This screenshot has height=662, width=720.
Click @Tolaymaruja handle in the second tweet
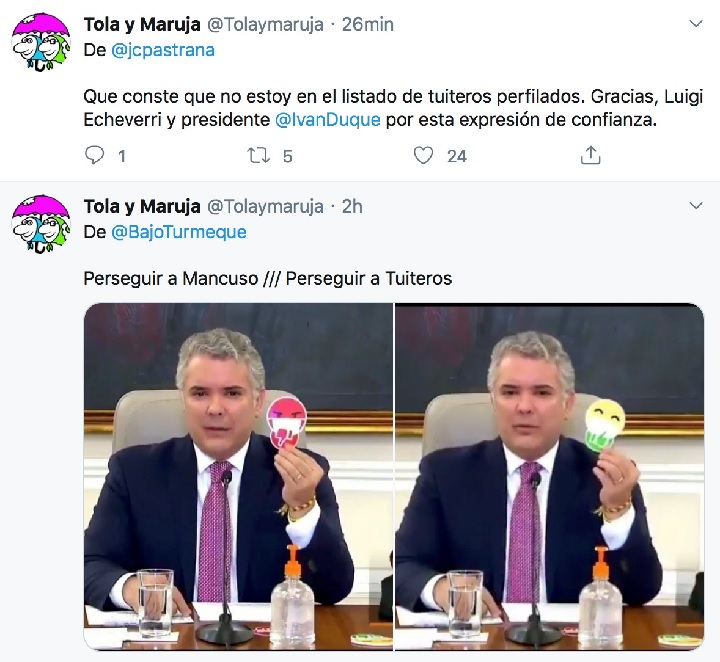point(265,207)
